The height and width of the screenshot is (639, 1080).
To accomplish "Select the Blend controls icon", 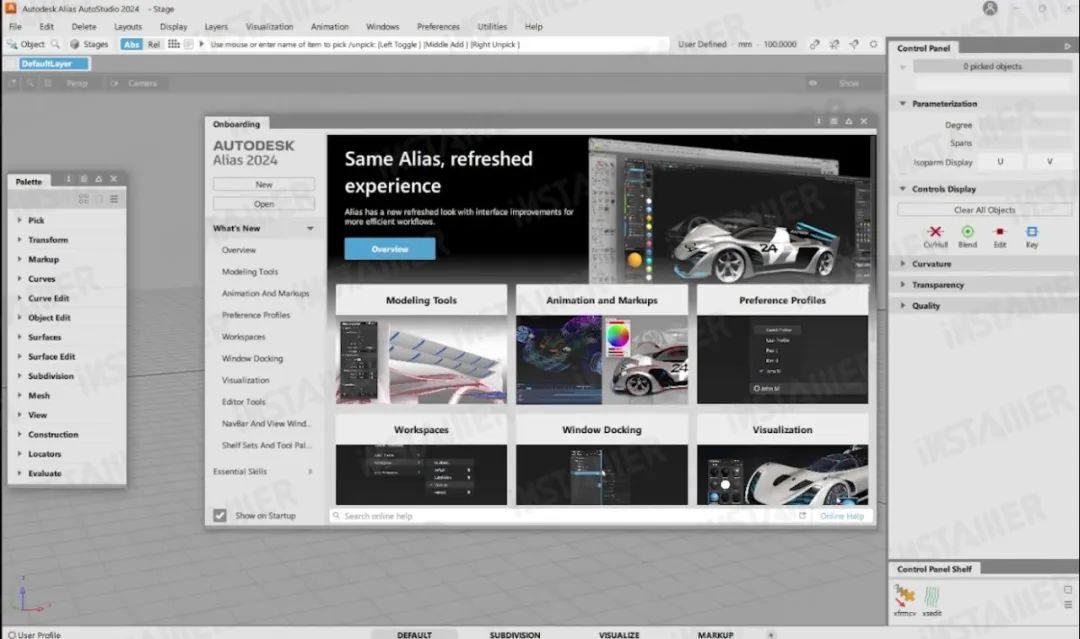I will pyautogui.click(x=967, y=231).
